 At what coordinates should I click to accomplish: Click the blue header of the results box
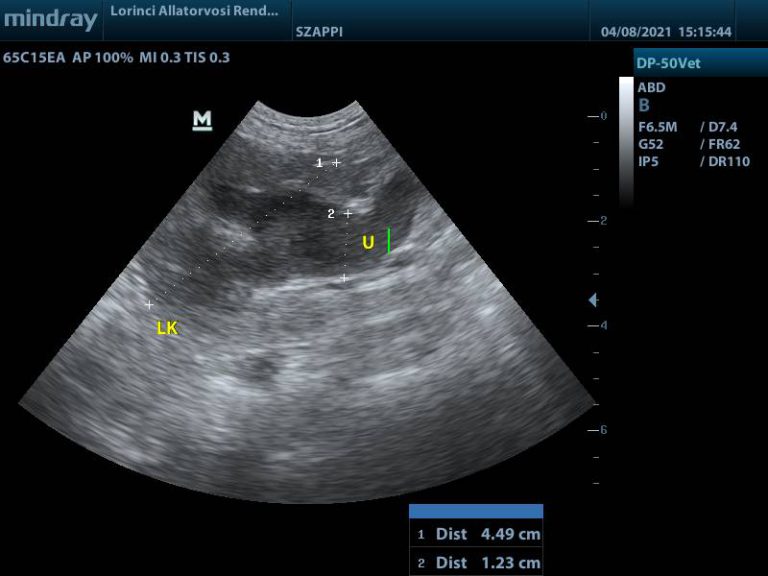(476, 511)
